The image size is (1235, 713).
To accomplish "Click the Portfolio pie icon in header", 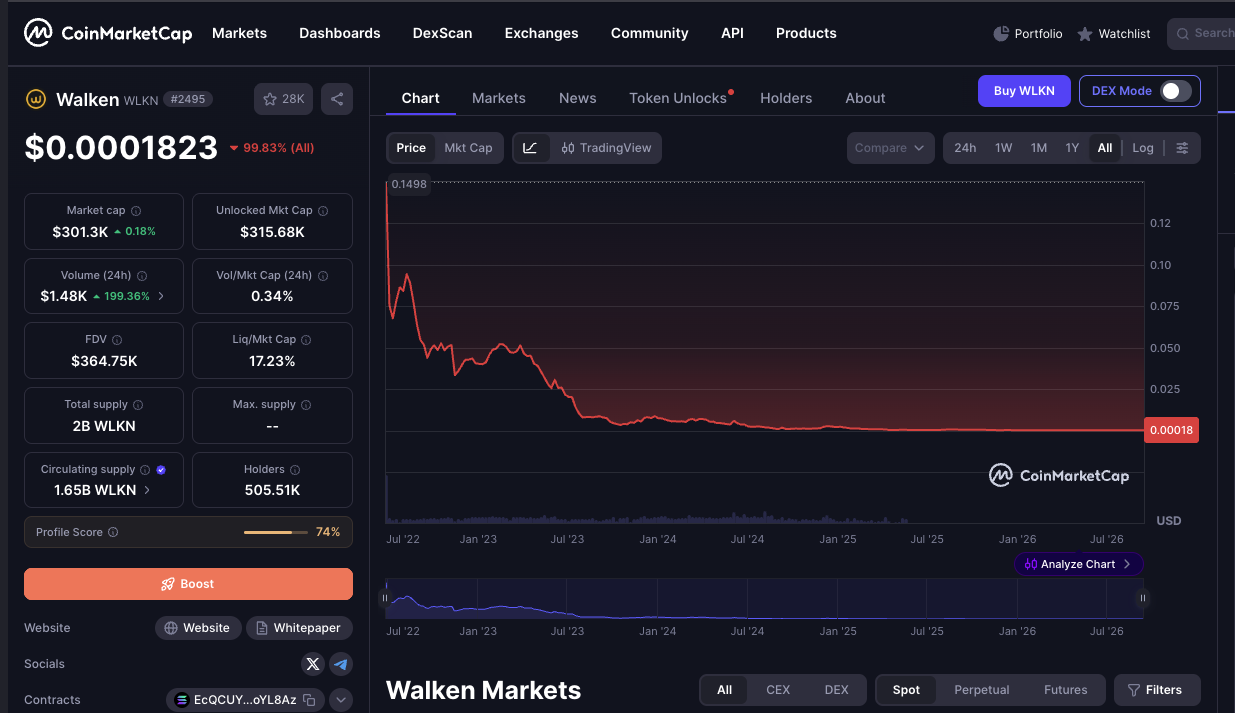I will [1001, 34].
